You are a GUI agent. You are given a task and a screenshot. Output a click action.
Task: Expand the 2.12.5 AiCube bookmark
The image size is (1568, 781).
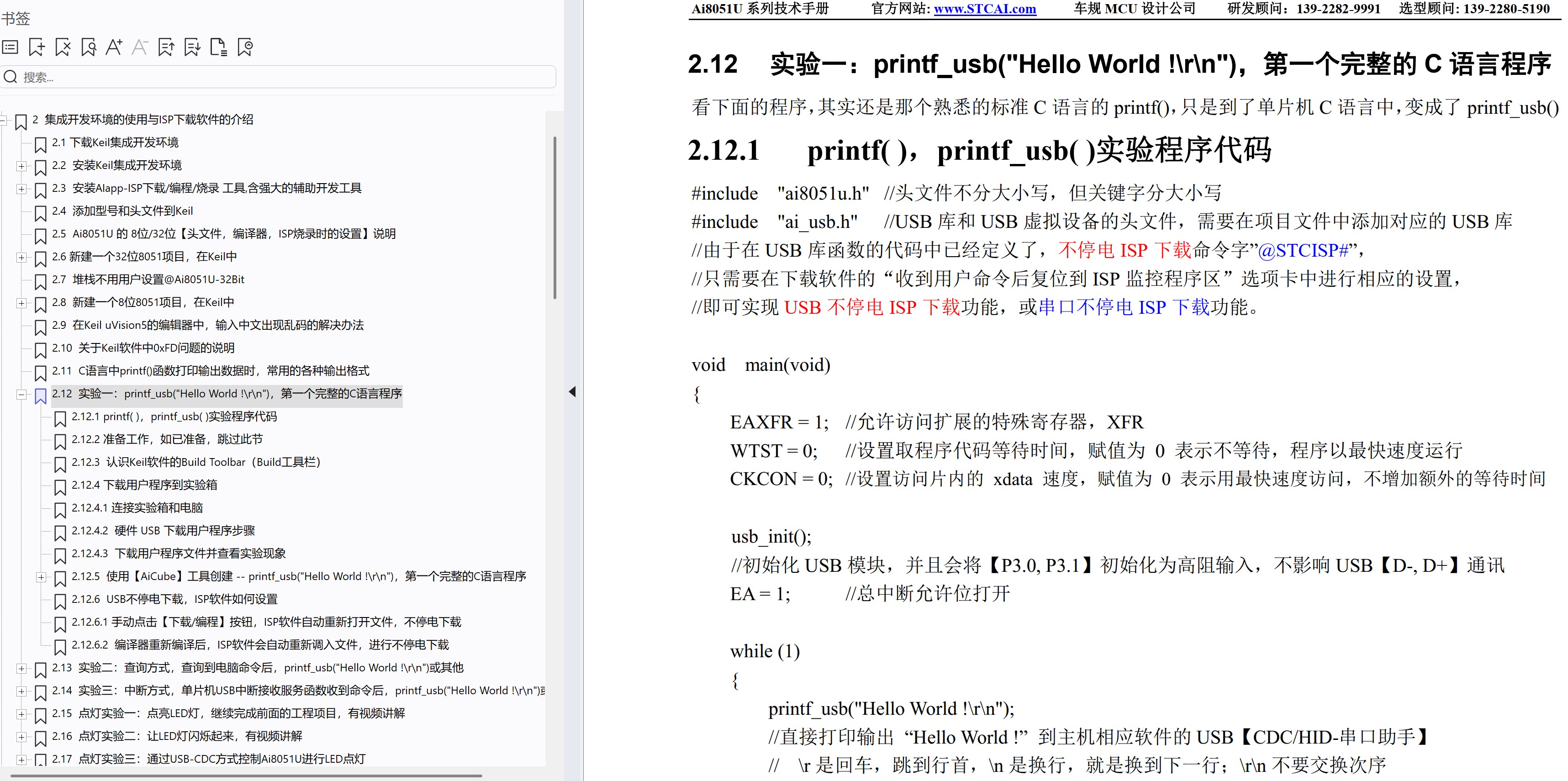point(41,577)
